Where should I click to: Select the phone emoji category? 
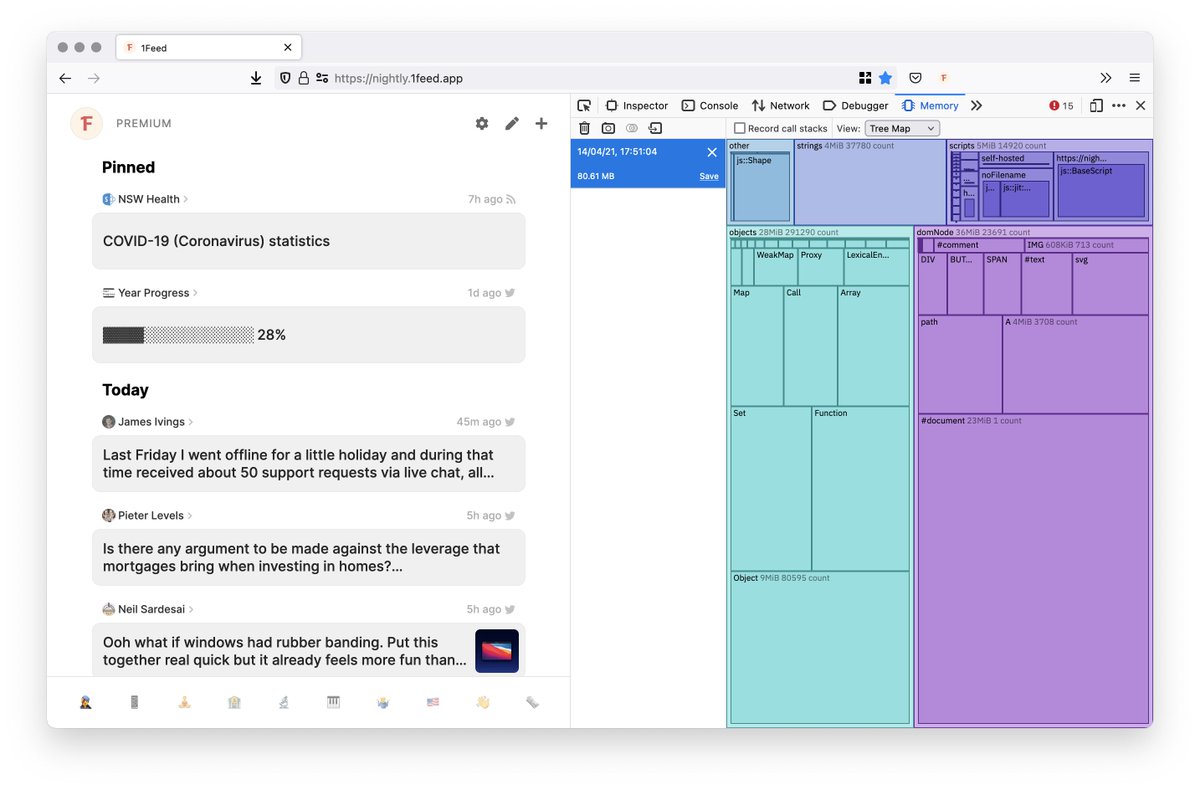[x=135, y=703]
